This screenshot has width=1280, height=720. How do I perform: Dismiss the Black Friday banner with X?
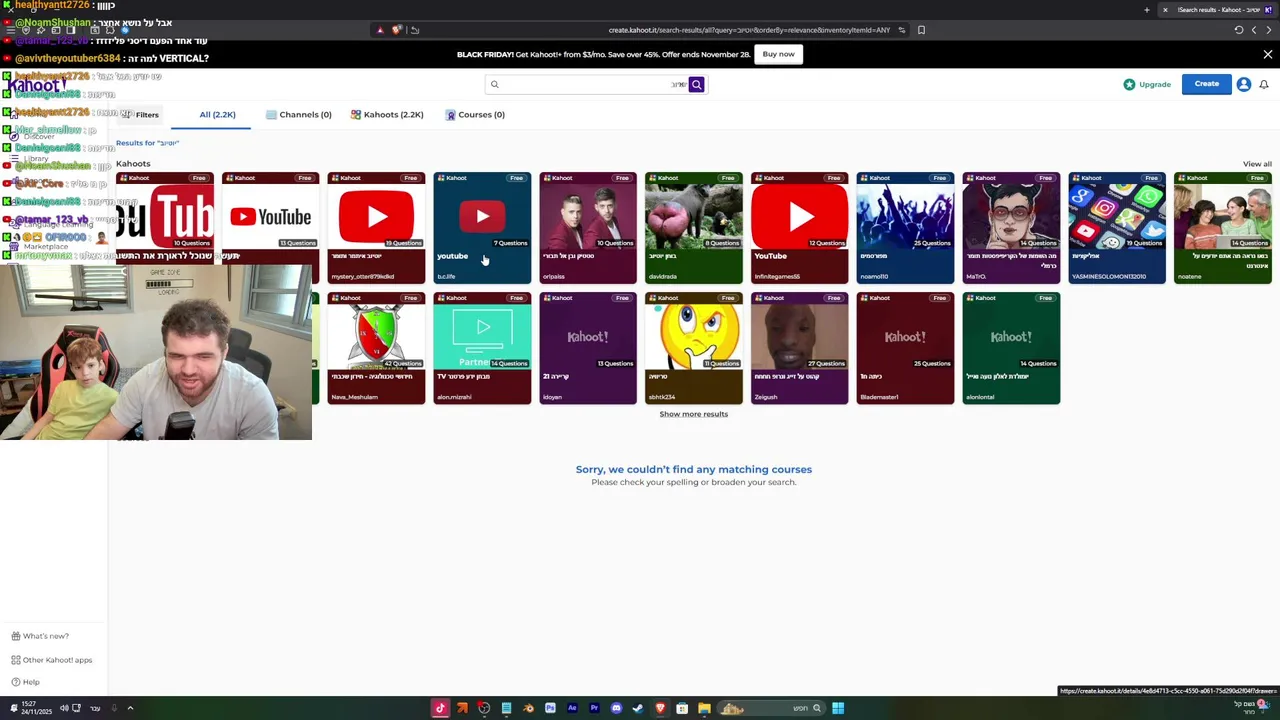(1267, 54)
